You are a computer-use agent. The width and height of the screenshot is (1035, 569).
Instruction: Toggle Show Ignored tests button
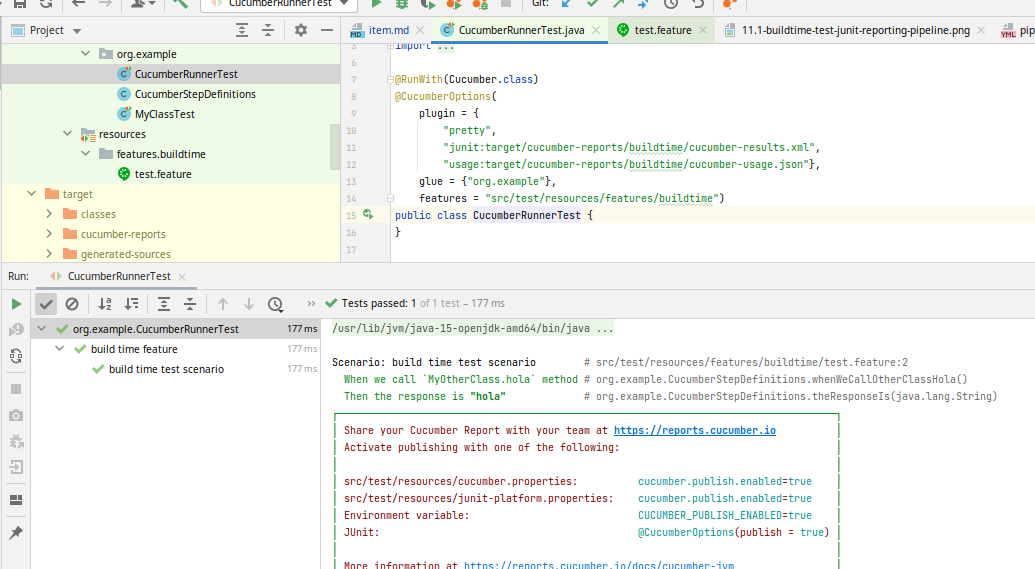tap(72, 304)
